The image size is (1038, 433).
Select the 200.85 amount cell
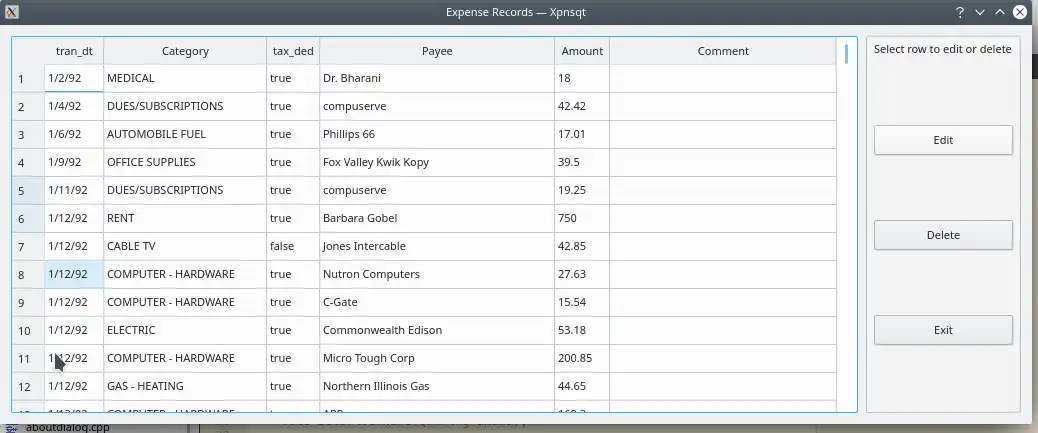[x=582, y=358]
